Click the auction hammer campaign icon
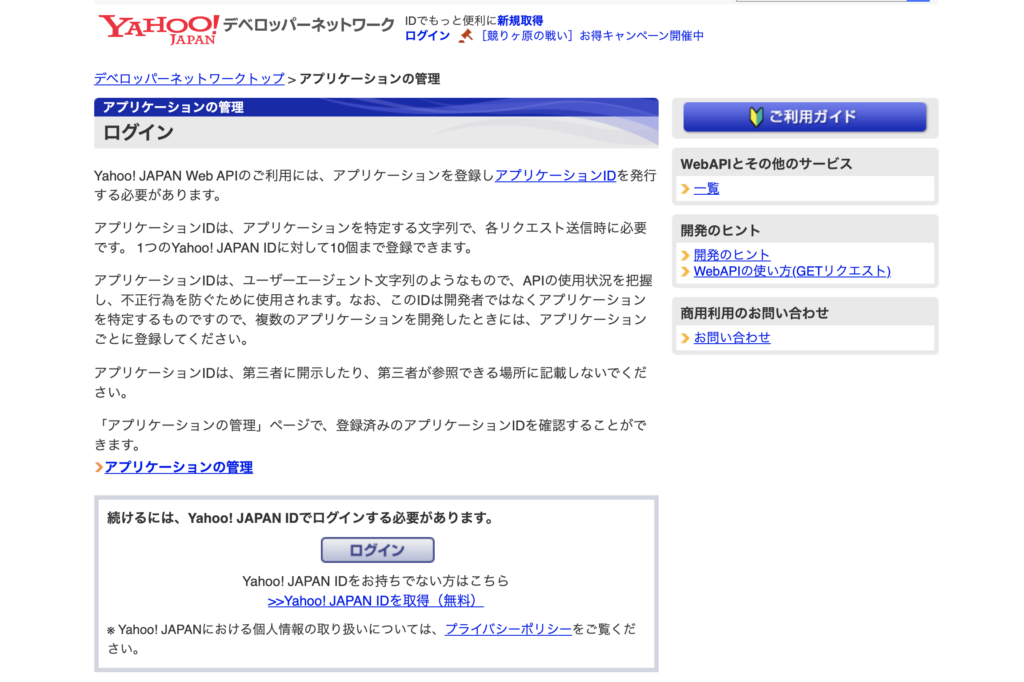The height and width of the screenshot is (682, 1024). [466, 36]
